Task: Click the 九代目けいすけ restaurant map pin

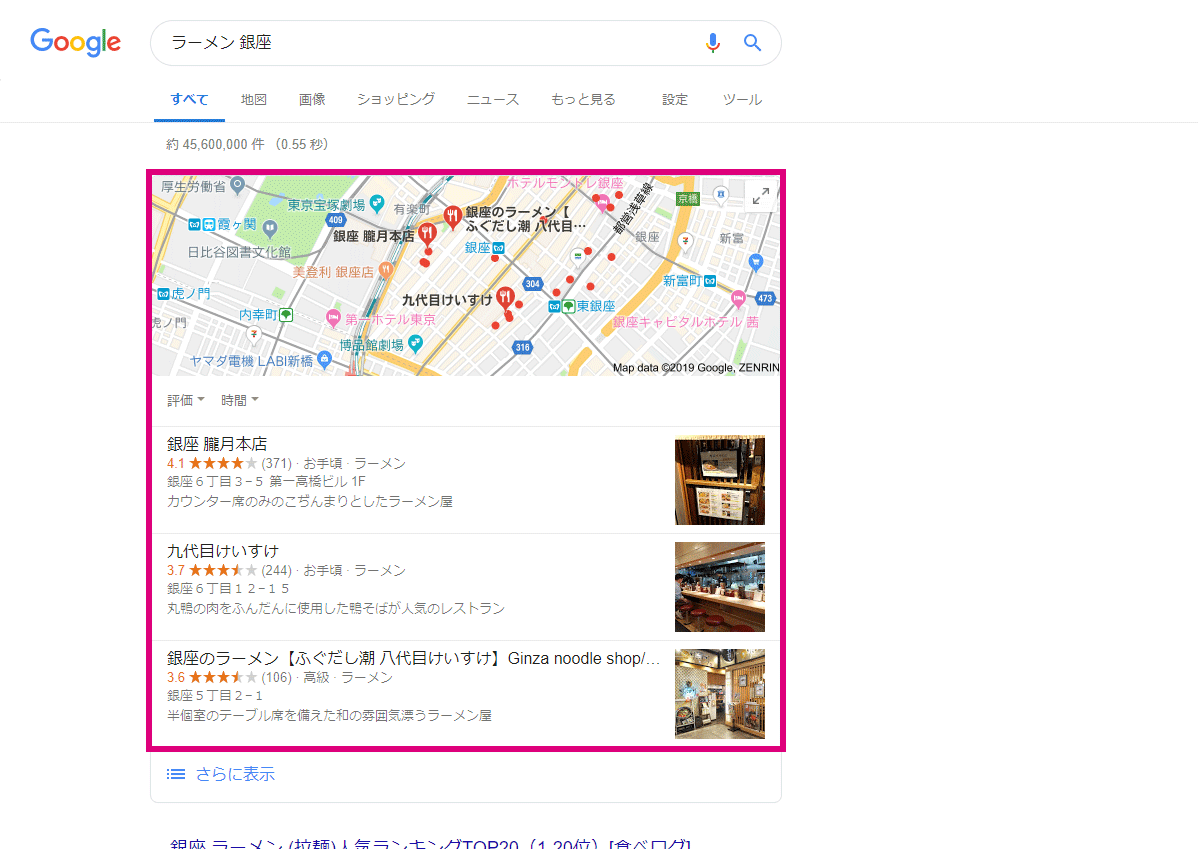Action: click(x=504, y=297)
